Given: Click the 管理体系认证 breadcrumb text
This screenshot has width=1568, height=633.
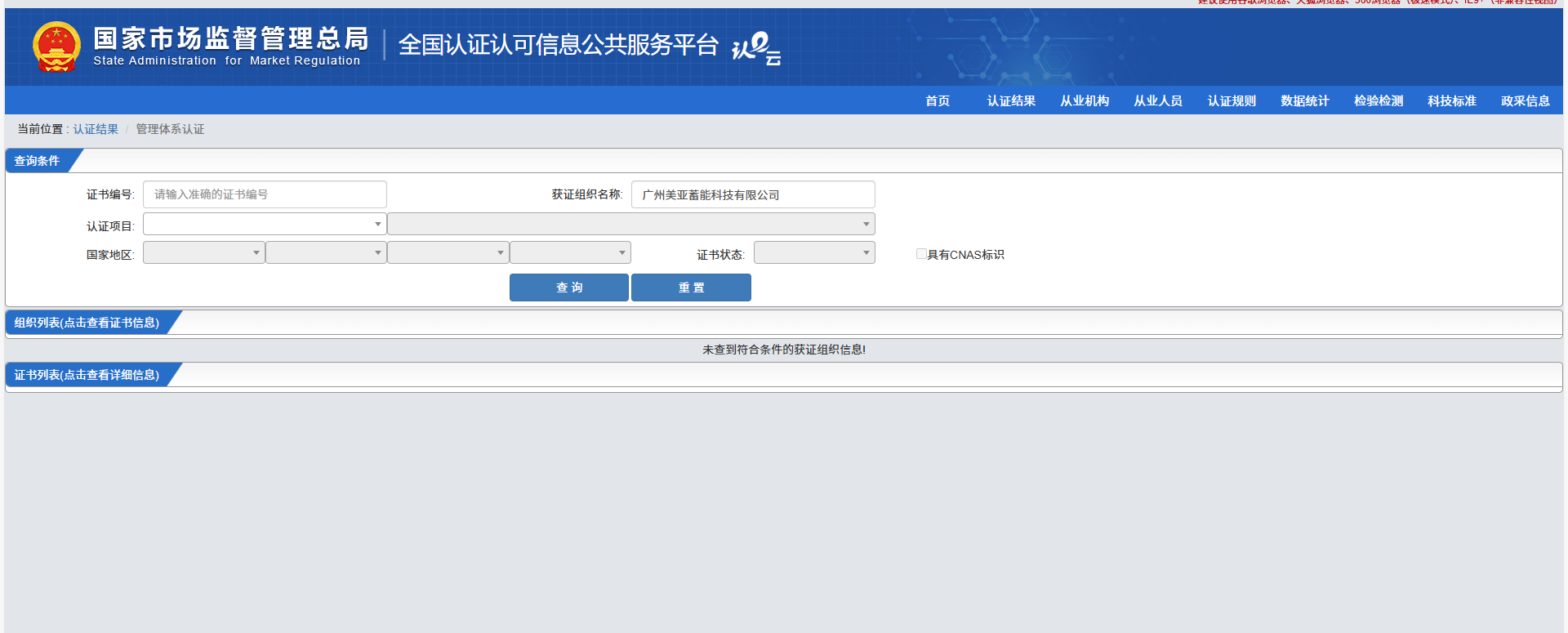Looking at the screenshot, I should click(170, 129).
